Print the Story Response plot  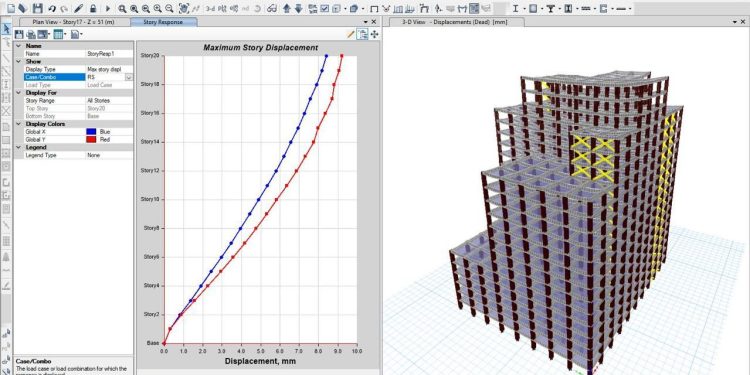click(31, 34)
